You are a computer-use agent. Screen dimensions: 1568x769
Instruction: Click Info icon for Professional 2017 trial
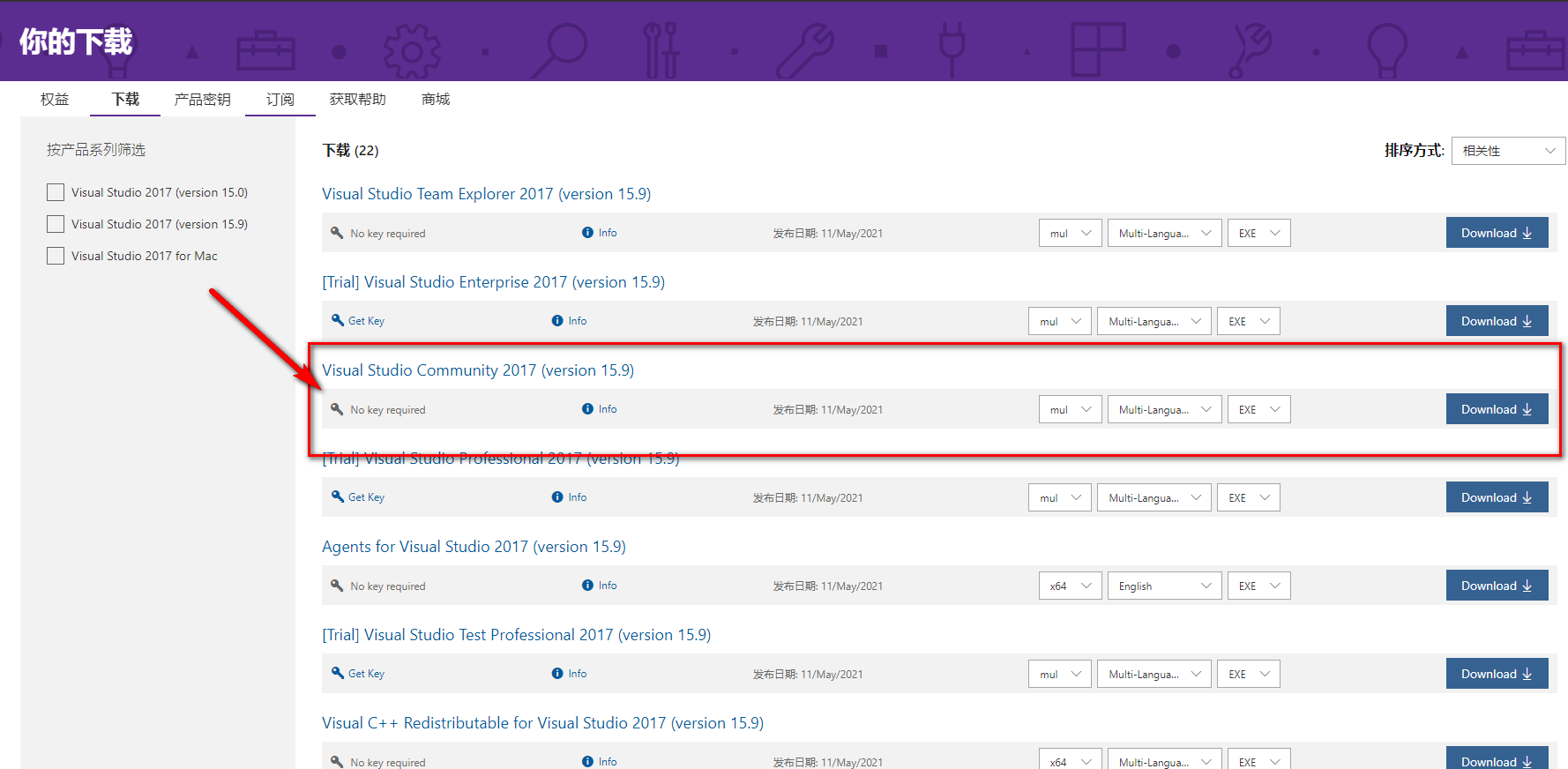pos(557,497)
